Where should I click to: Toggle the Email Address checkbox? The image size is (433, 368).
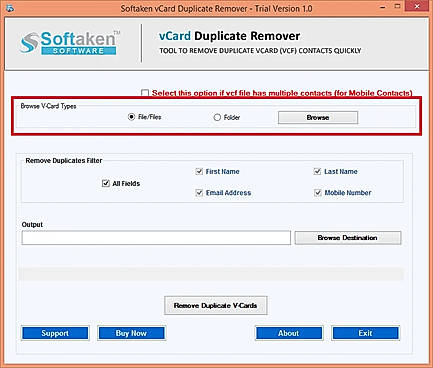point(199,193)
